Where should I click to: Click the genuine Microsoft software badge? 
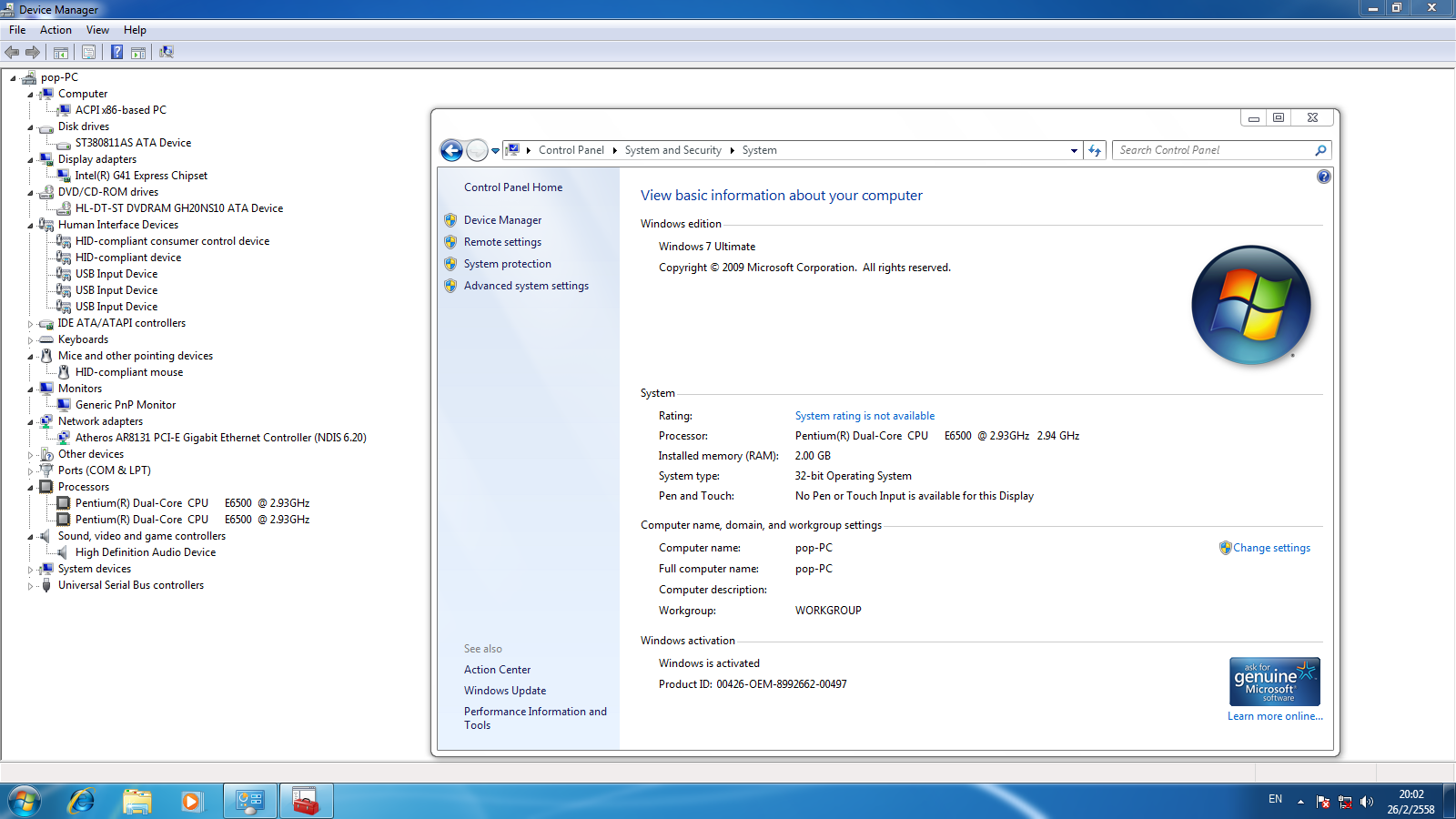[1274, 682]
